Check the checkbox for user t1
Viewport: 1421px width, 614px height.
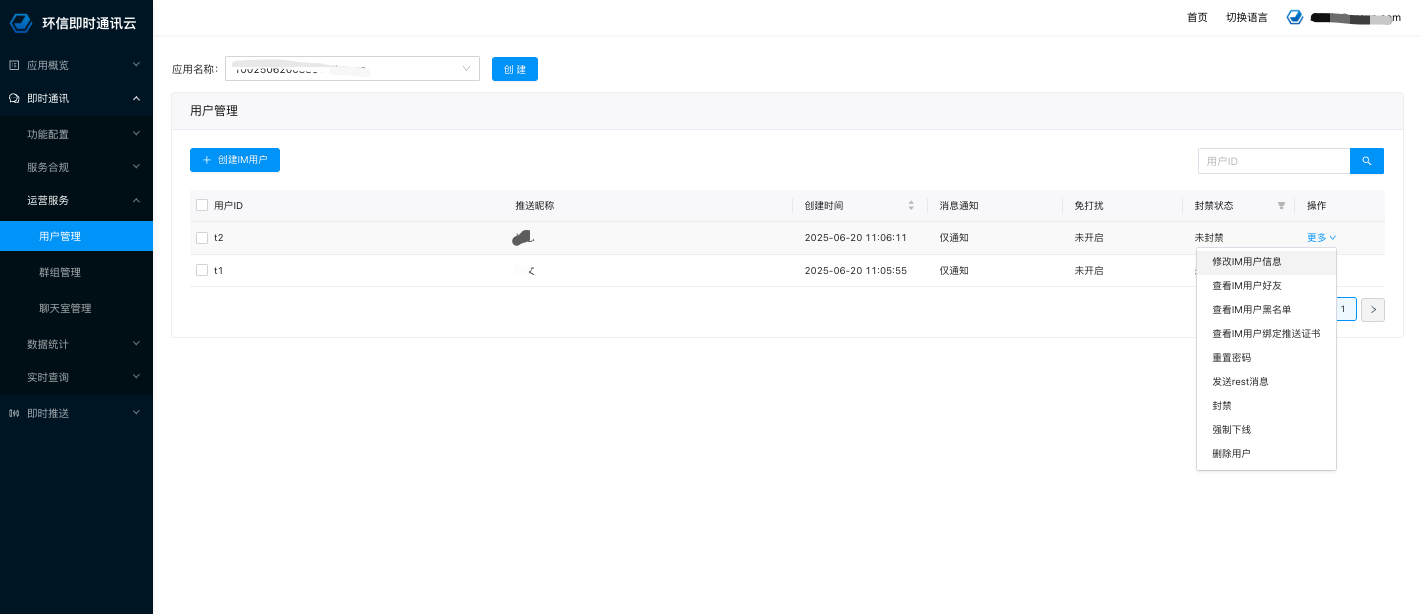pos(202,271)
